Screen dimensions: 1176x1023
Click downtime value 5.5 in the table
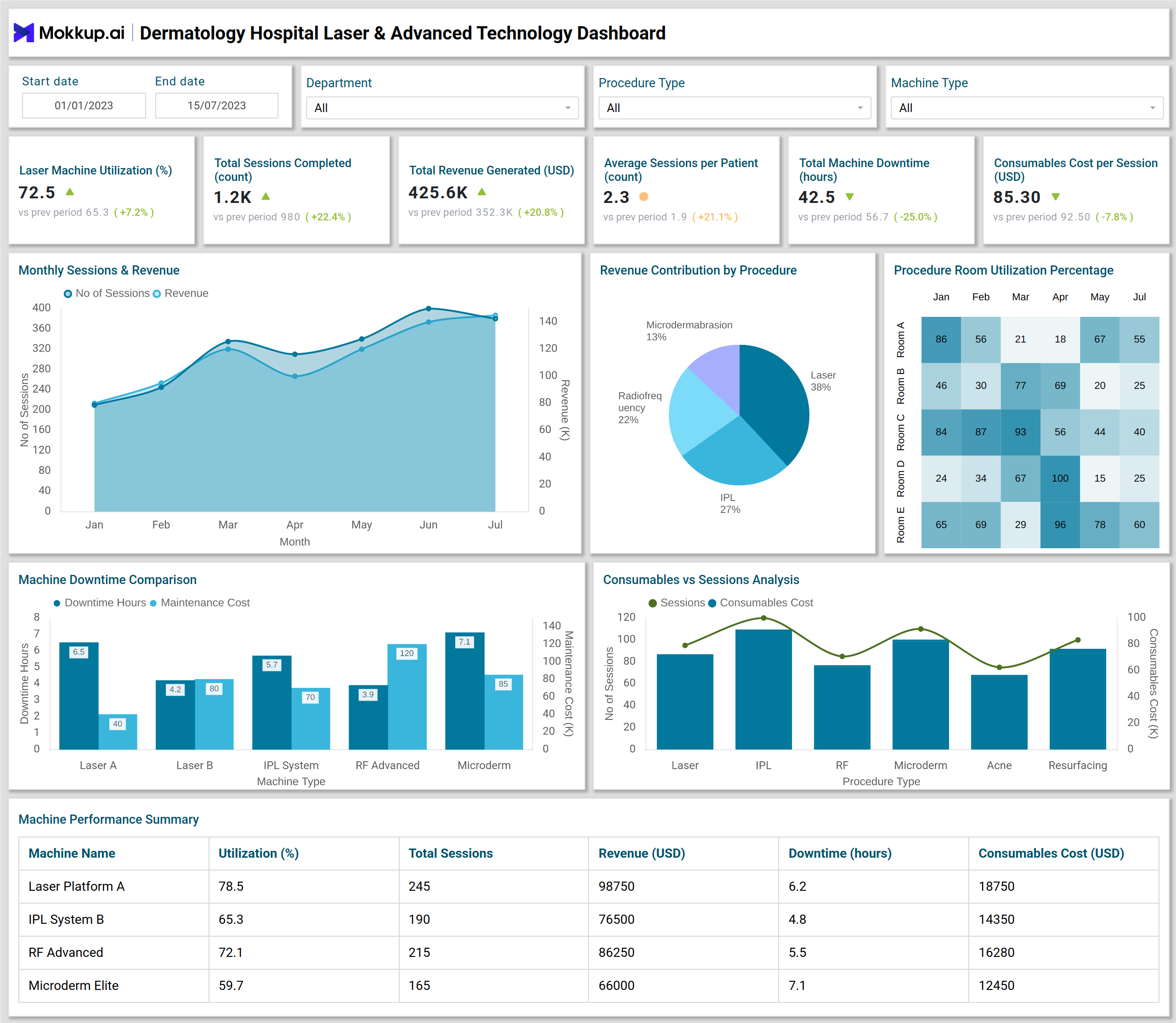797,953
